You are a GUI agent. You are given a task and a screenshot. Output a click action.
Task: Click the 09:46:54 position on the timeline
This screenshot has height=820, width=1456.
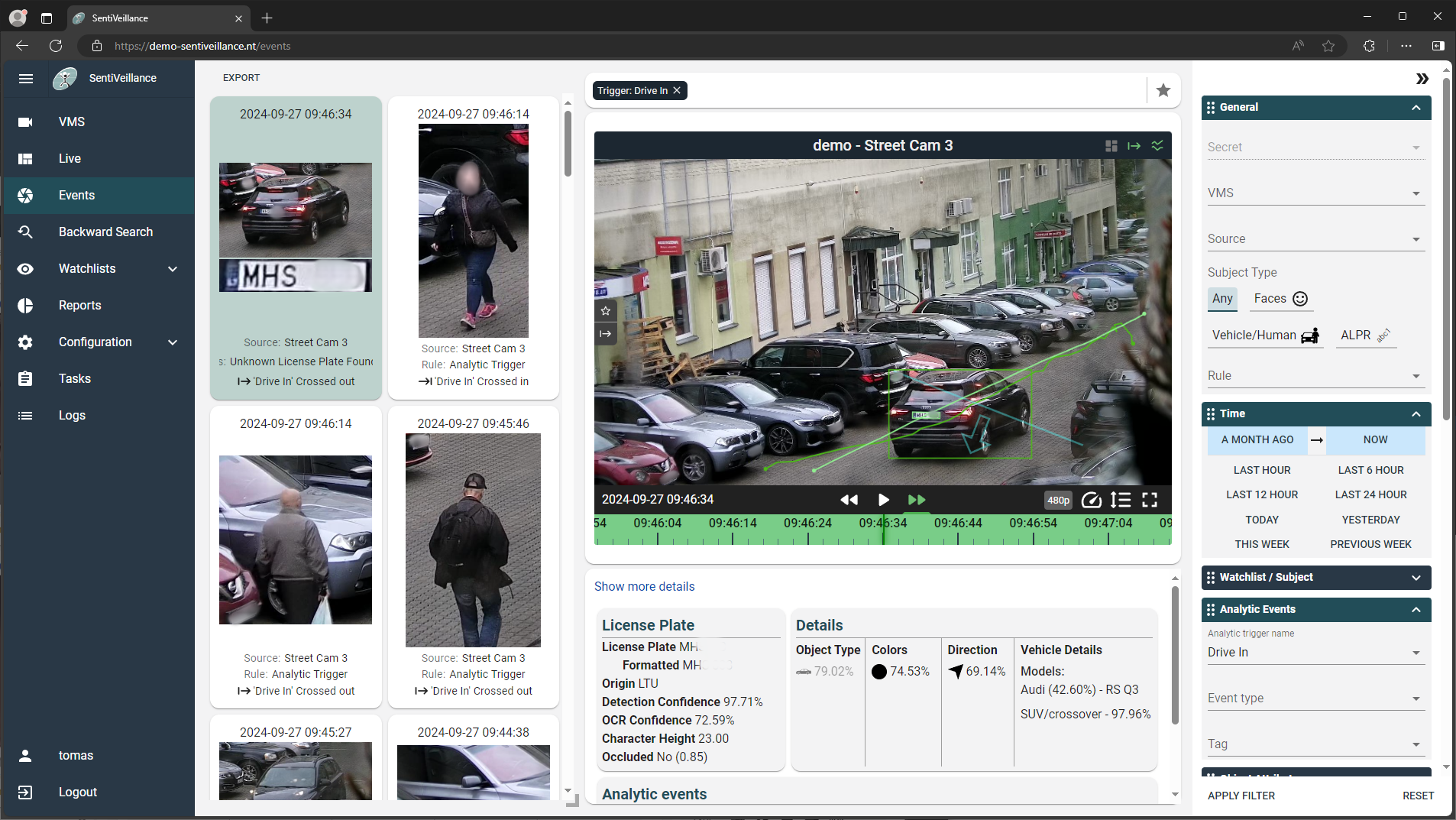(x=1033, y=523)
